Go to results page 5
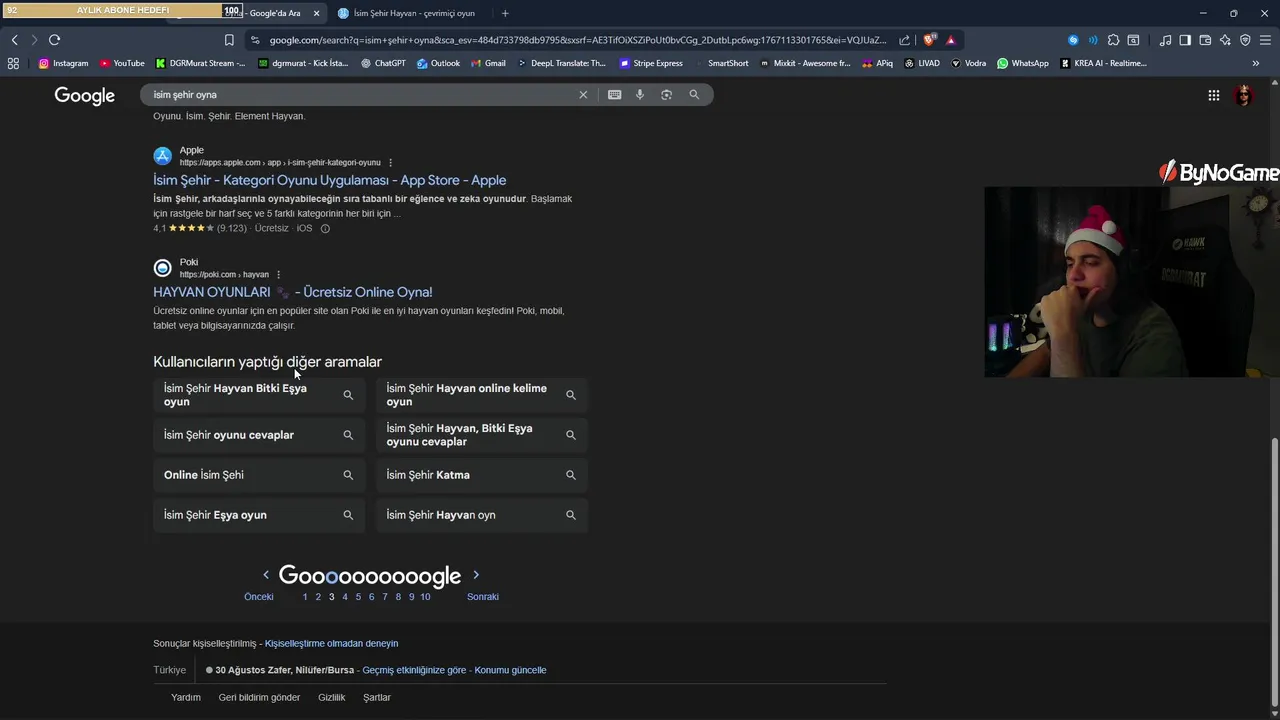 tap(358, 597)
